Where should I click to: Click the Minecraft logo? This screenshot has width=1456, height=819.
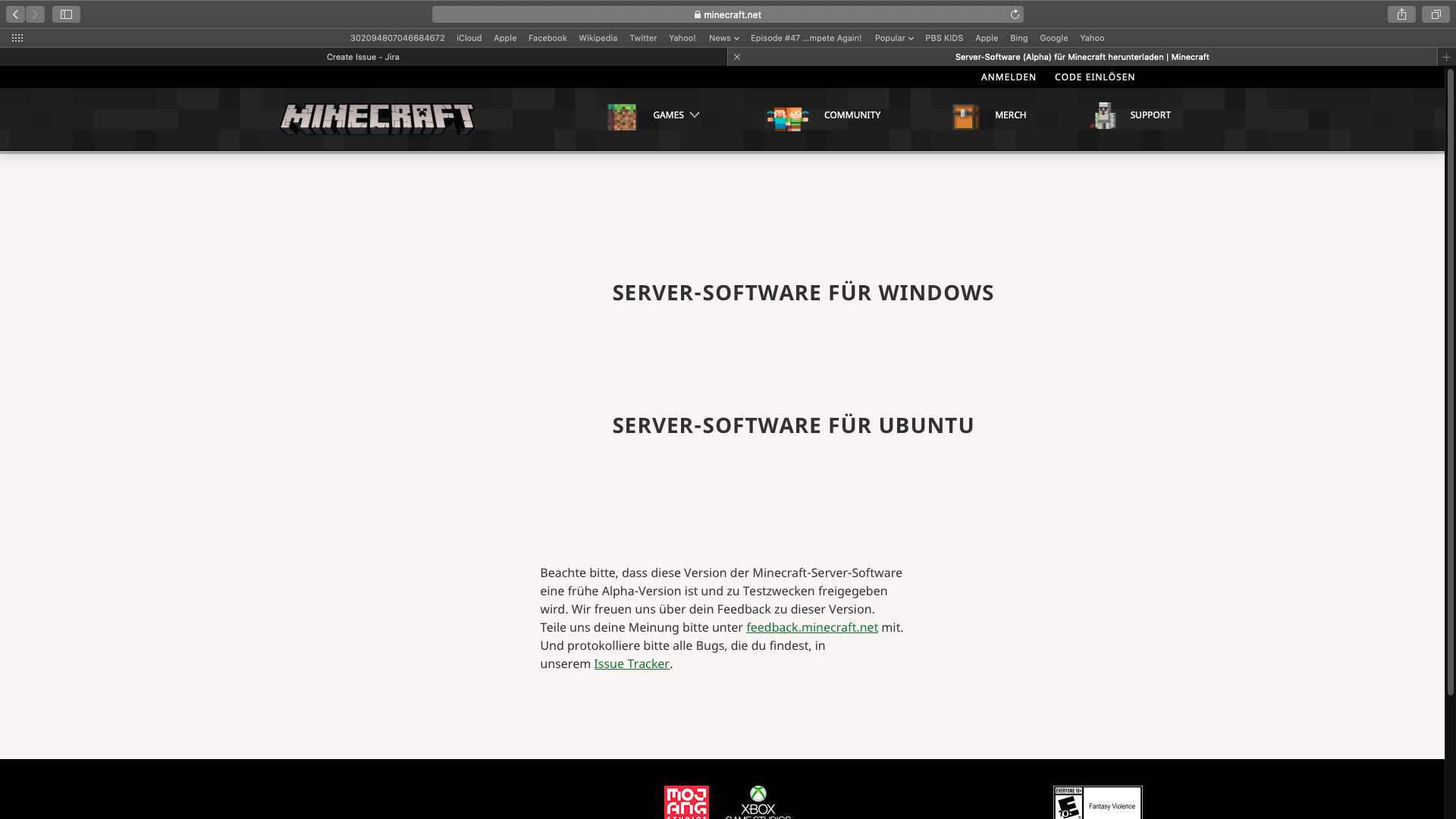point(377,118)
